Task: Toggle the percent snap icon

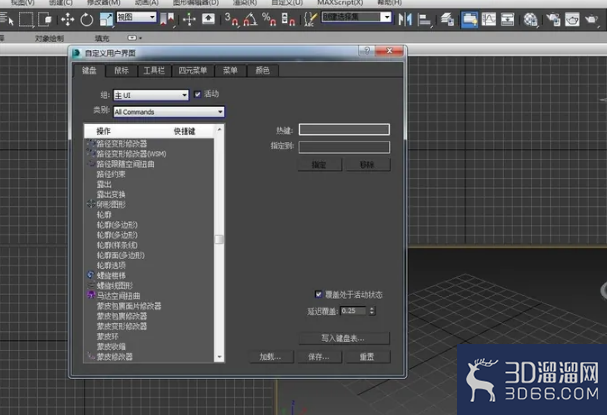Action: (269, 19)
